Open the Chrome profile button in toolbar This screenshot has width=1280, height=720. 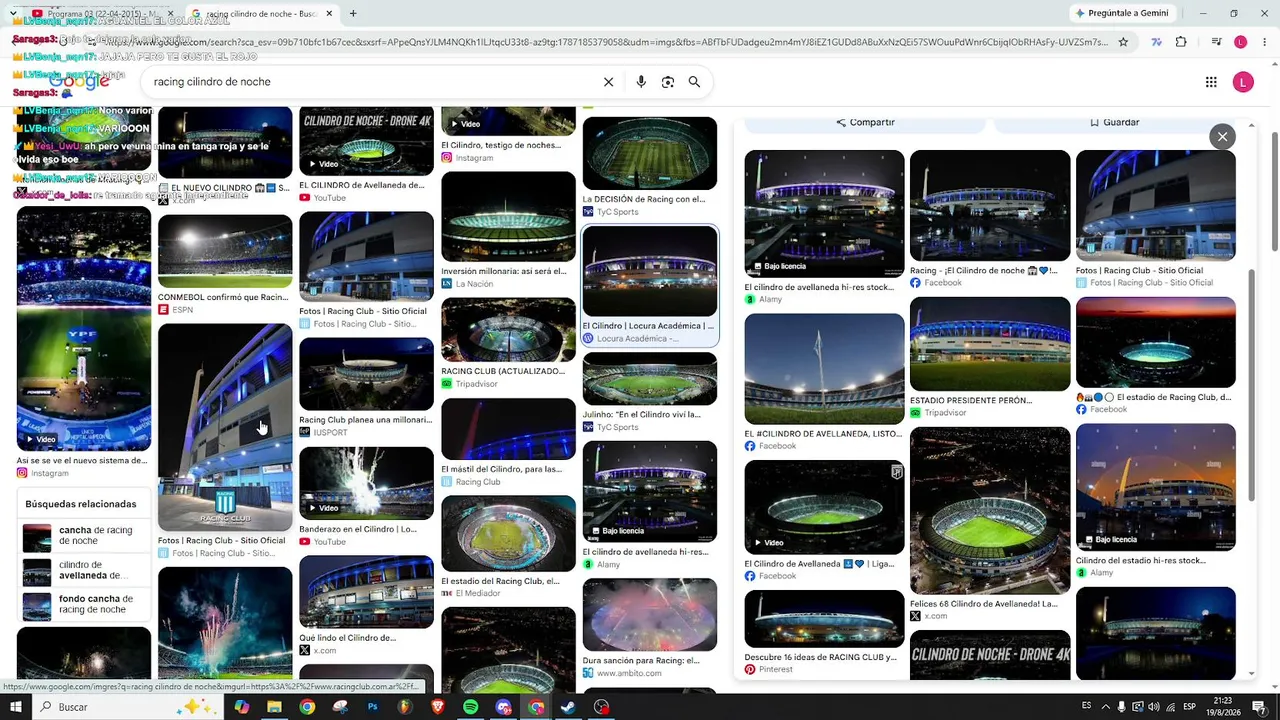pyautogui.click(x=1241, y=42)
